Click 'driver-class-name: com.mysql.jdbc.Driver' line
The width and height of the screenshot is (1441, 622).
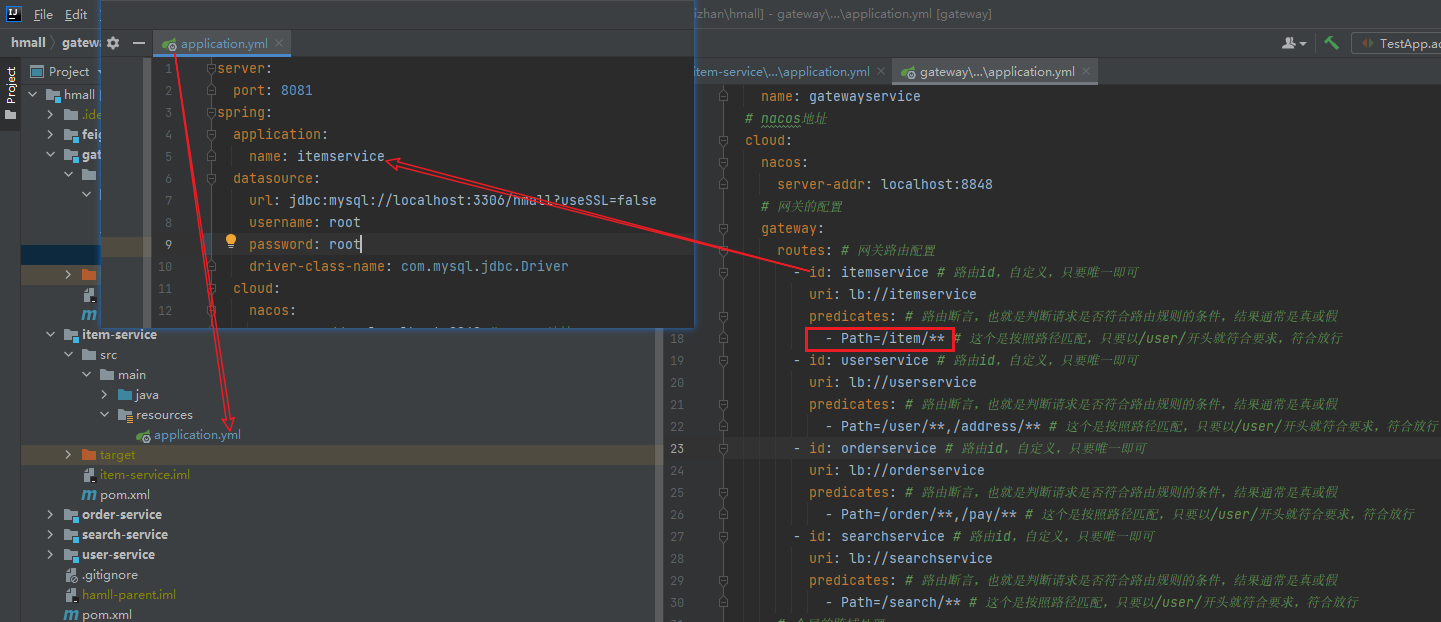(x=408, y=266)
